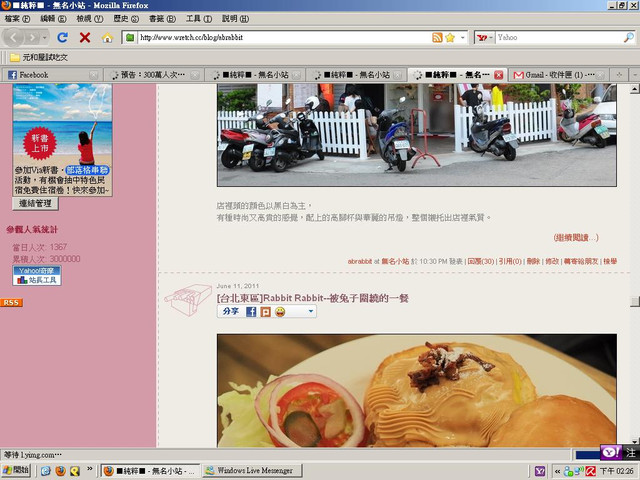Click the food dish photo
This screenshot has width=640, height=480.
[417, 391]
